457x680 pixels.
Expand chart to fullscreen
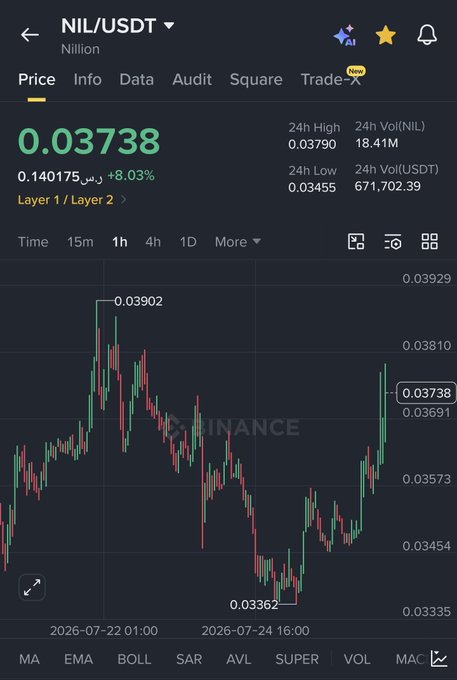pyautogui.click(x=32, y=588)
